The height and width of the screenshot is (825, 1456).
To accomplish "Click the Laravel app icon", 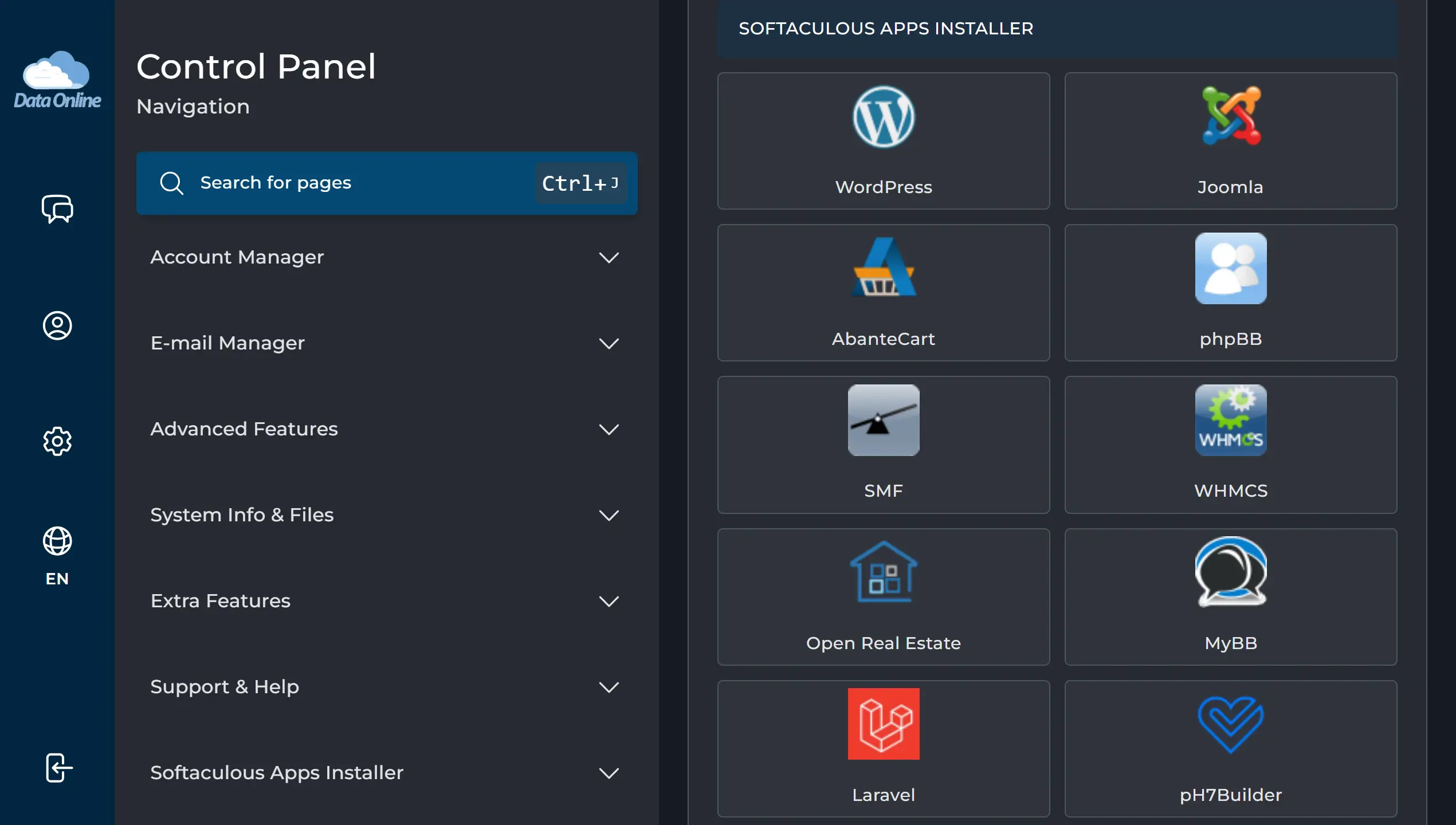I will click(x=883, y=724).
